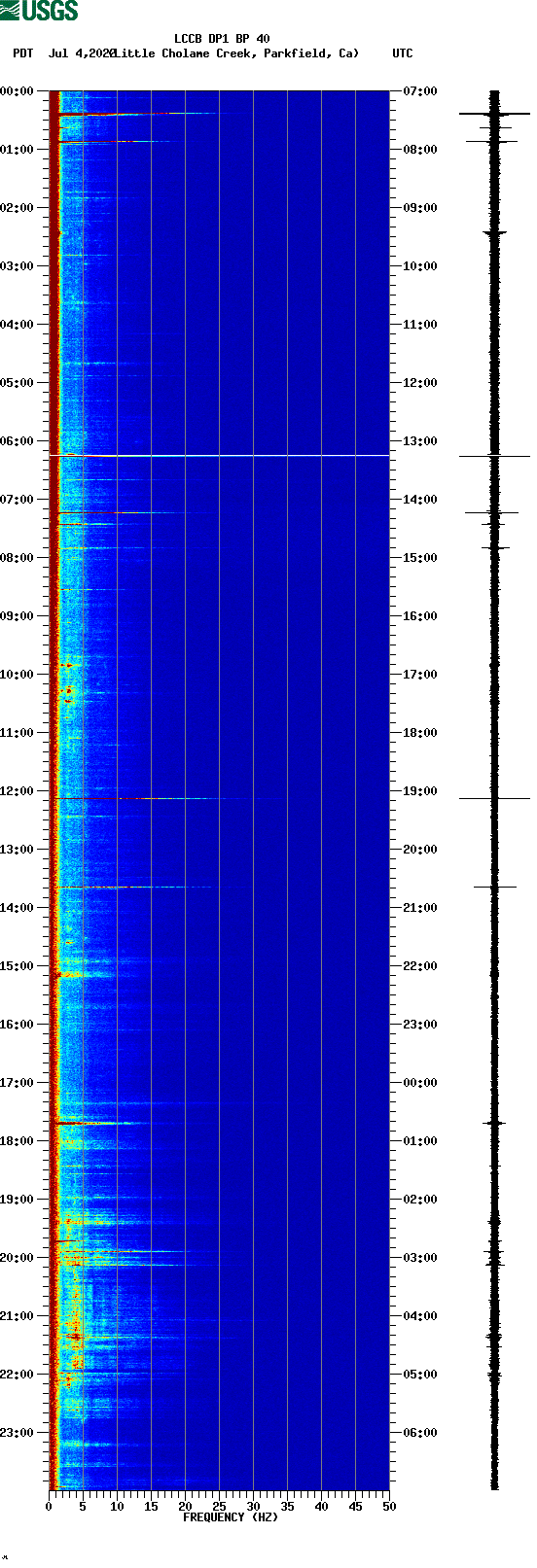Click the '00:00' PDT time label
Viewport: 537px width, 1568px height.
(18, 91)
